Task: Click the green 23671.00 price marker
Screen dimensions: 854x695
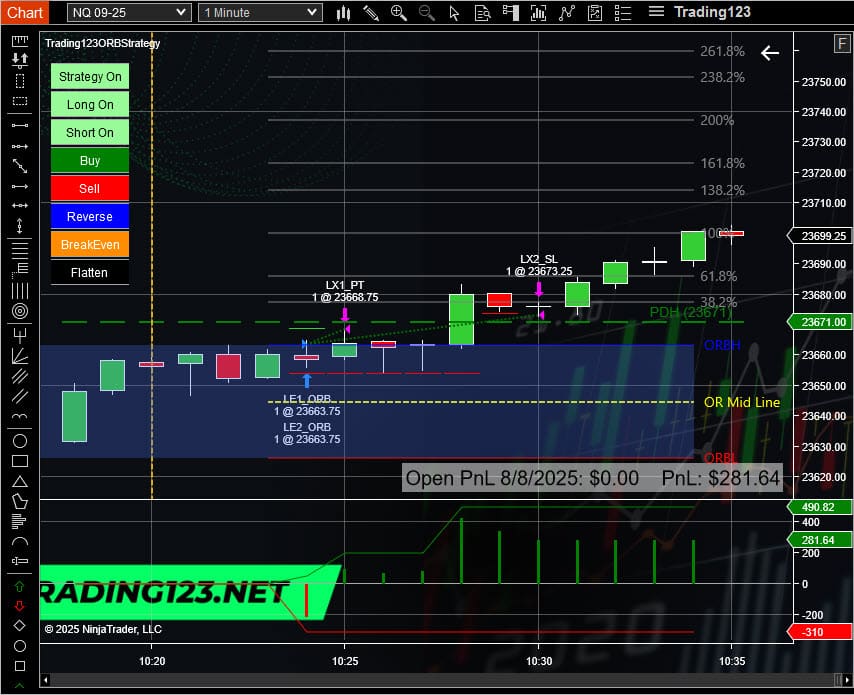Action: pos(820,322)
